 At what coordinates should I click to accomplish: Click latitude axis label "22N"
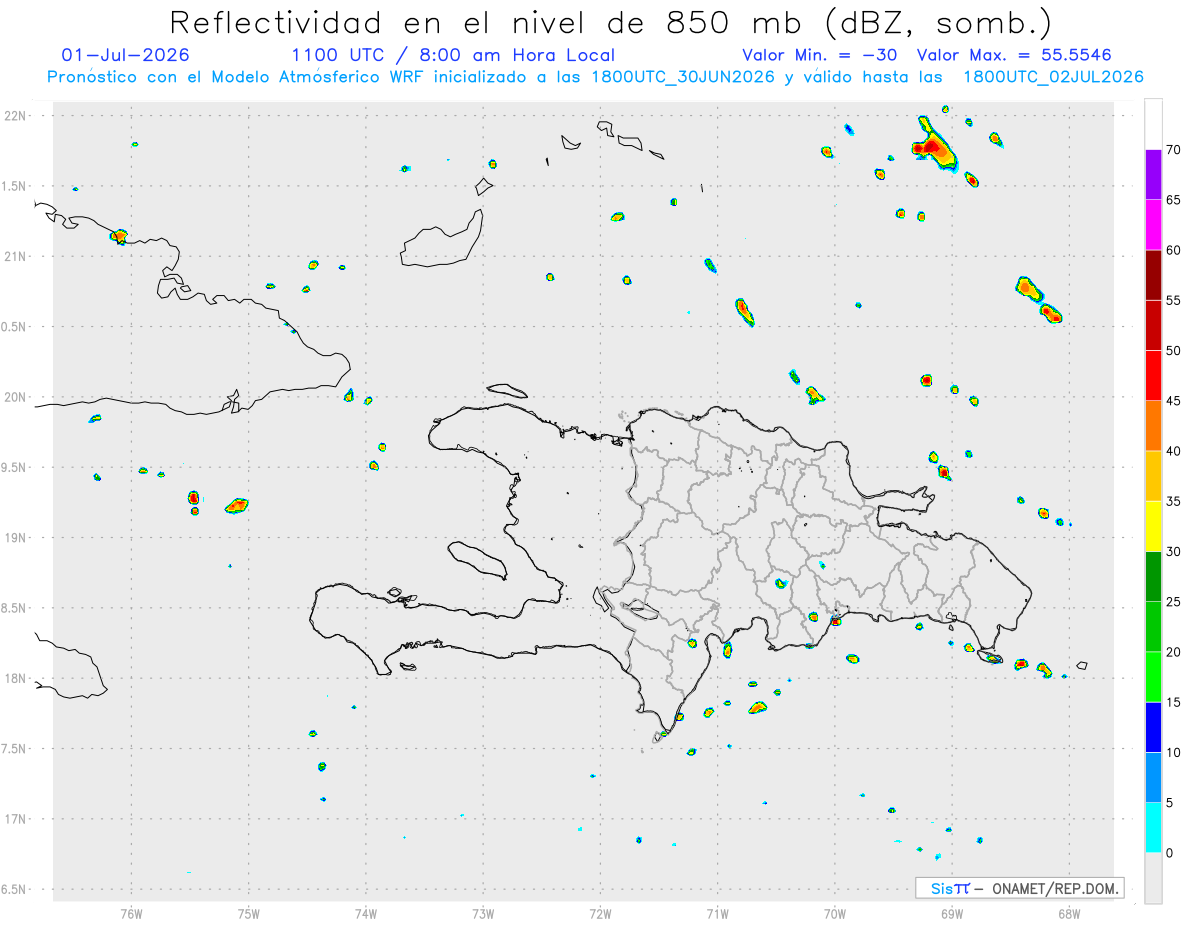tap(15, 116)
